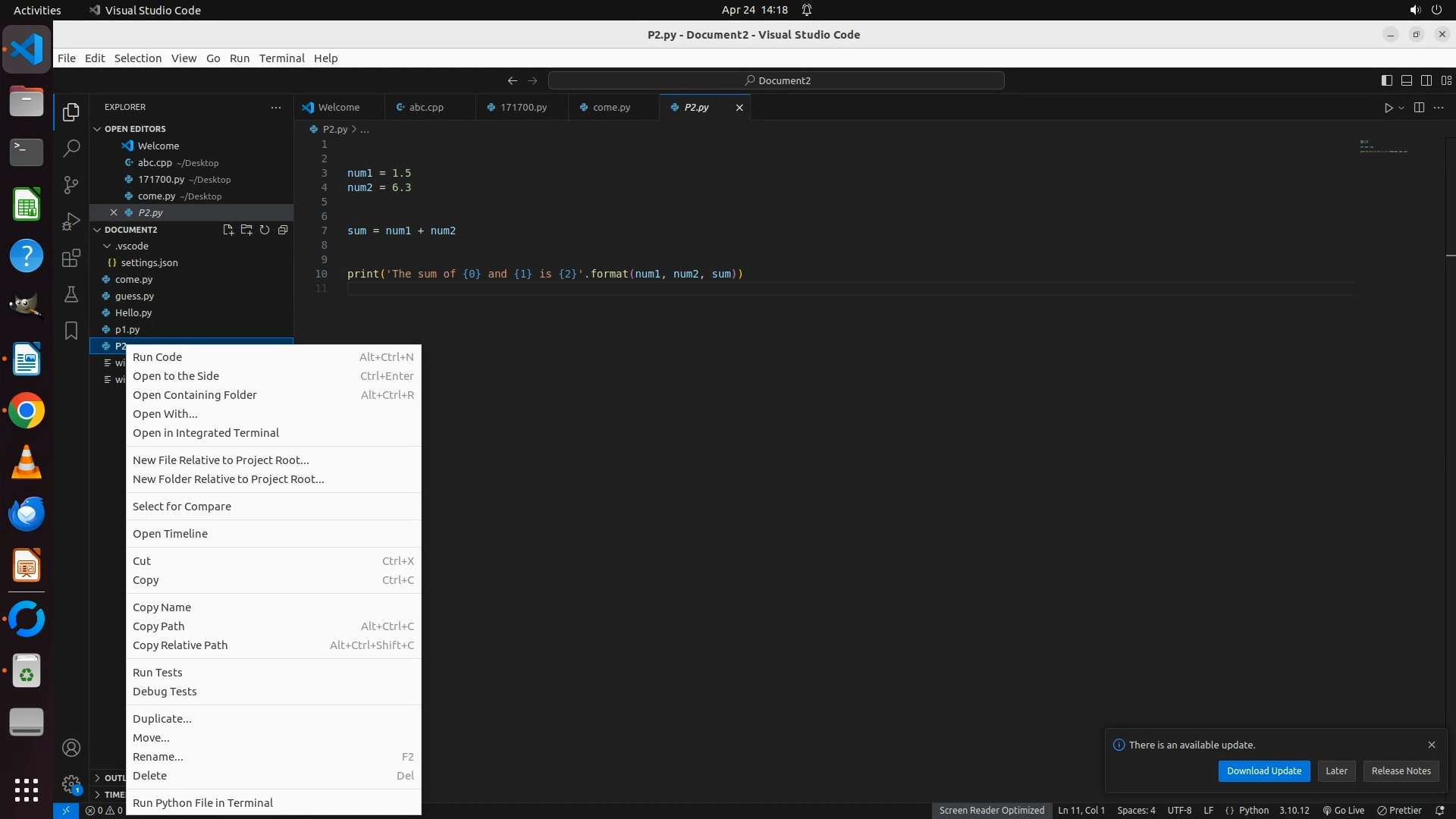Screen dimensions: 1456x819
Task: Click Refresh Explorer icon
Action: coord(265,230)
